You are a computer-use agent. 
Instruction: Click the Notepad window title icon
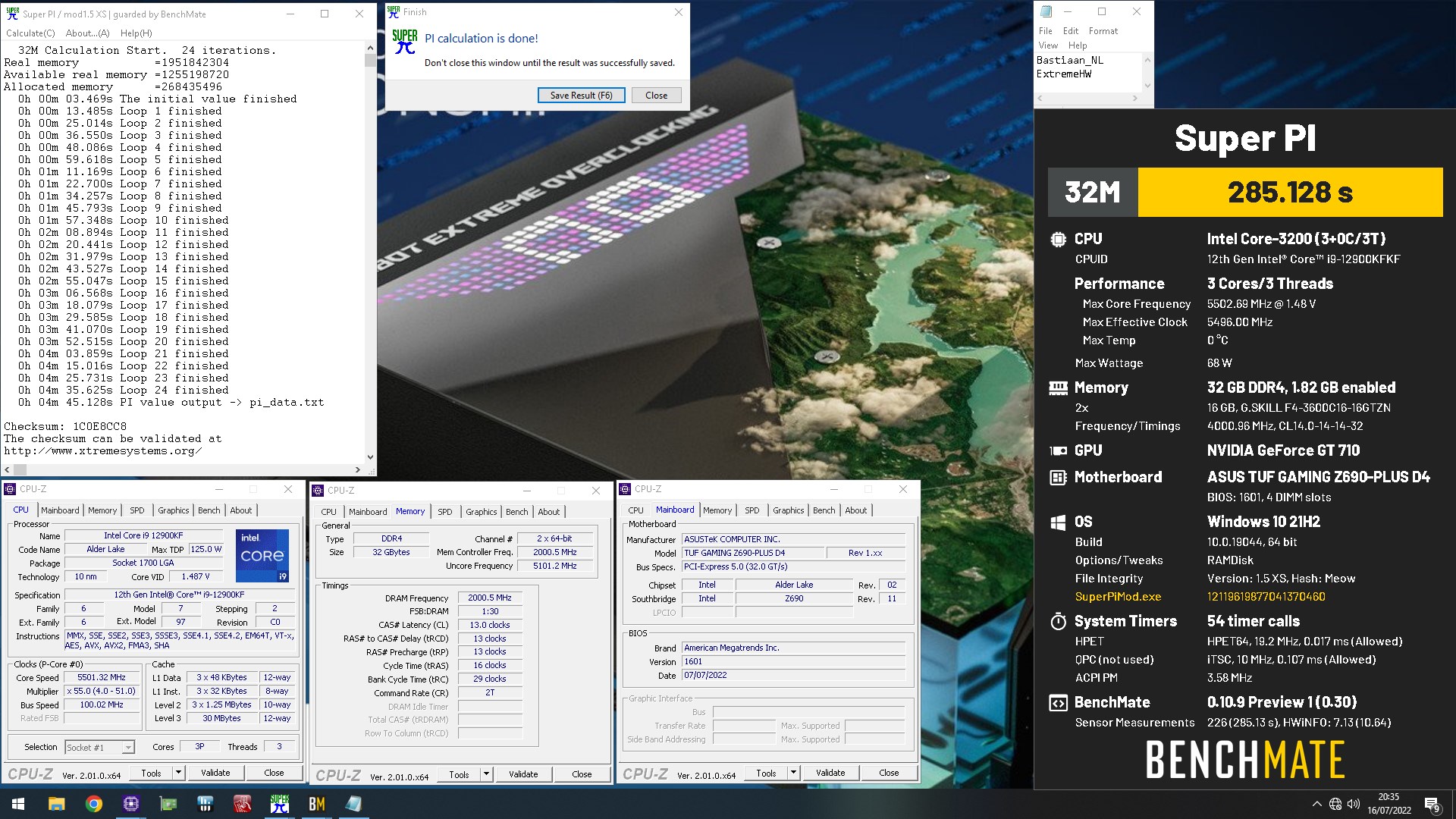[x=1046, y=11]
